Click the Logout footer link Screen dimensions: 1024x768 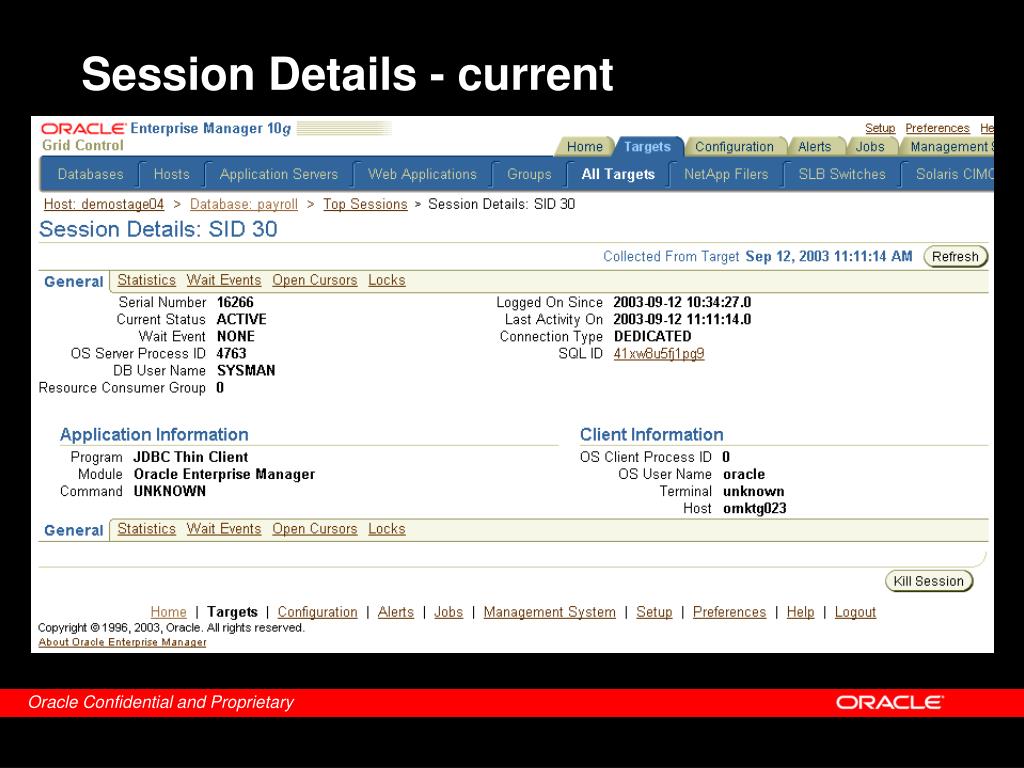855,612
